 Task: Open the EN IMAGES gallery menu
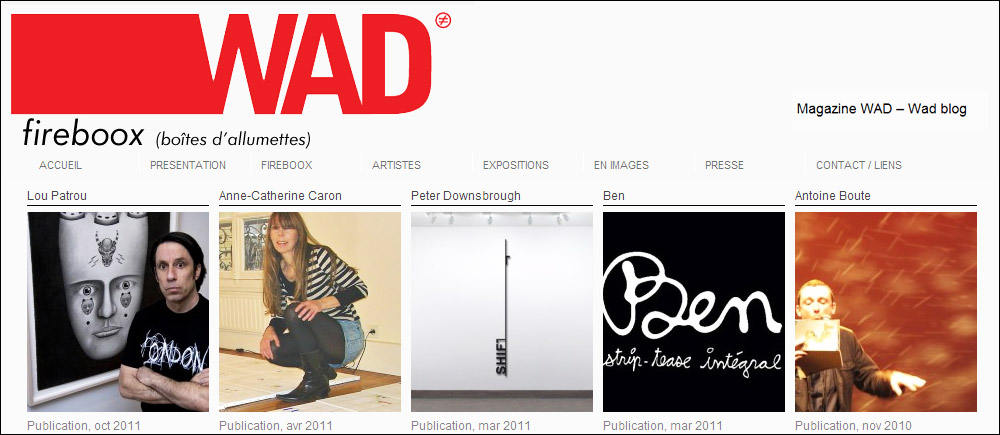point(621,165)
